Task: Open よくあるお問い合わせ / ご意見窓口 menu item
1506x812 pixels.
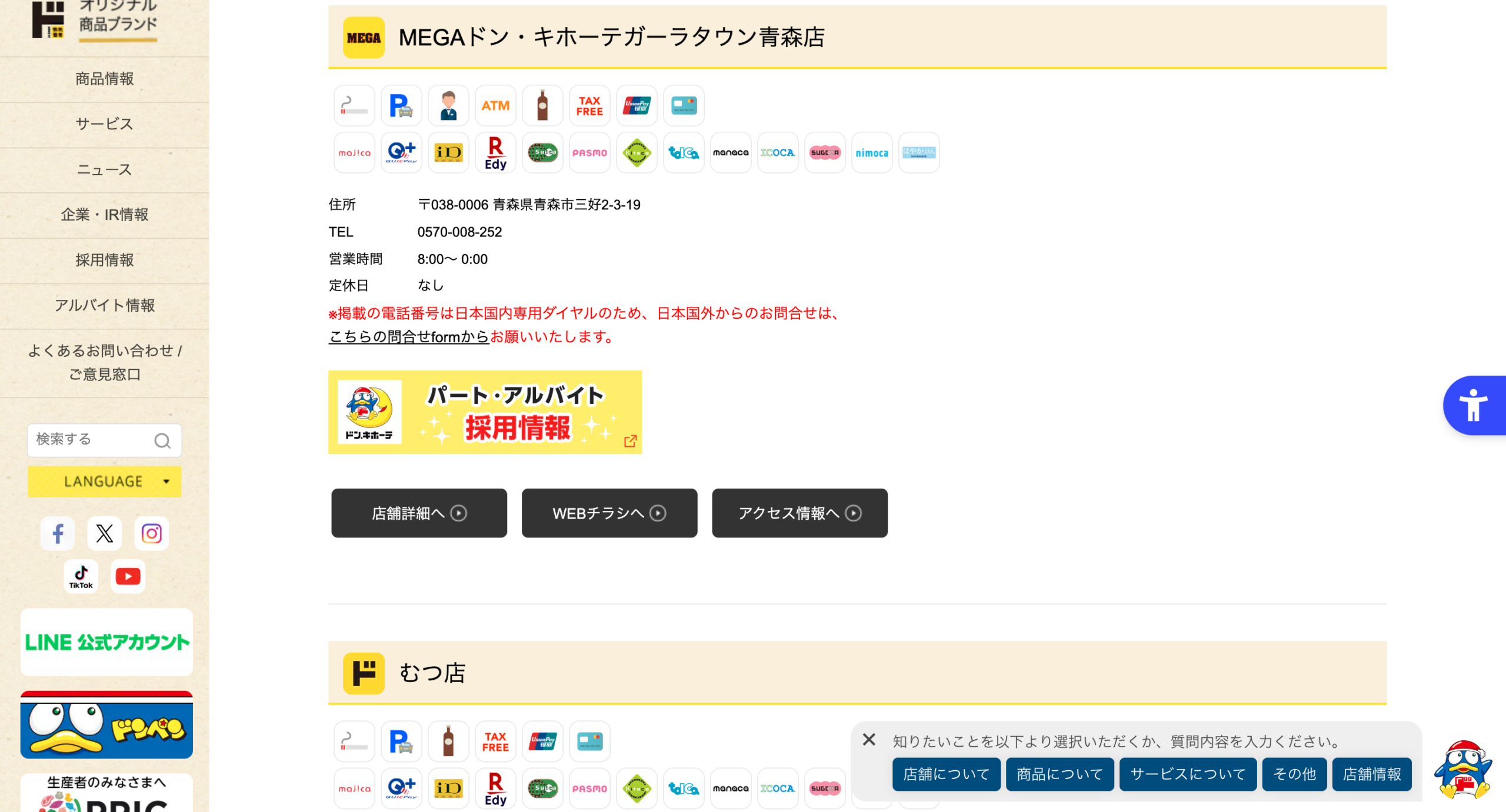Action: [105, 362]
